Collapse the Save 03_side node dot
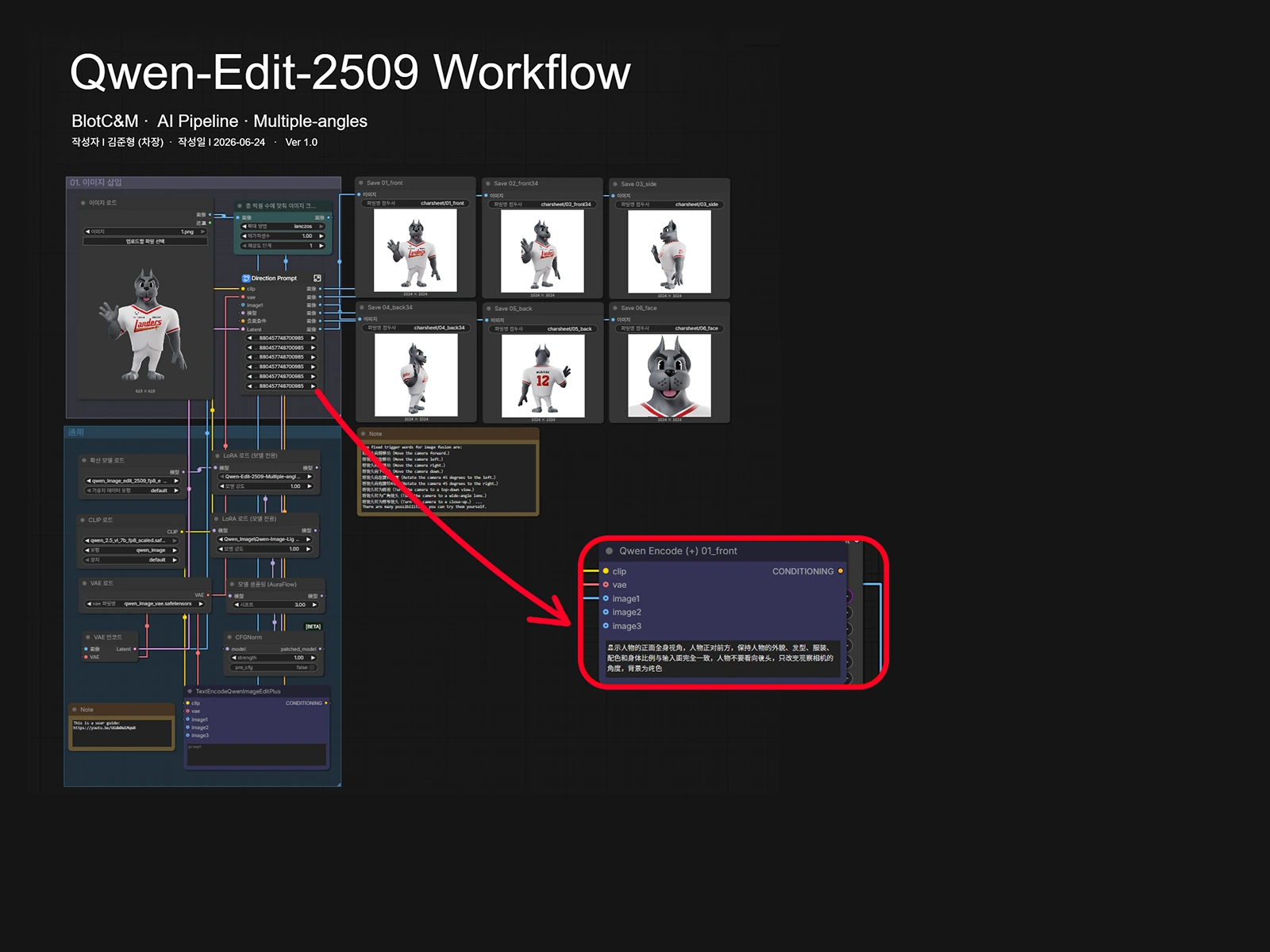This screenshot has height=952, width=1270. pyautogui.click(x=615, y=184)
